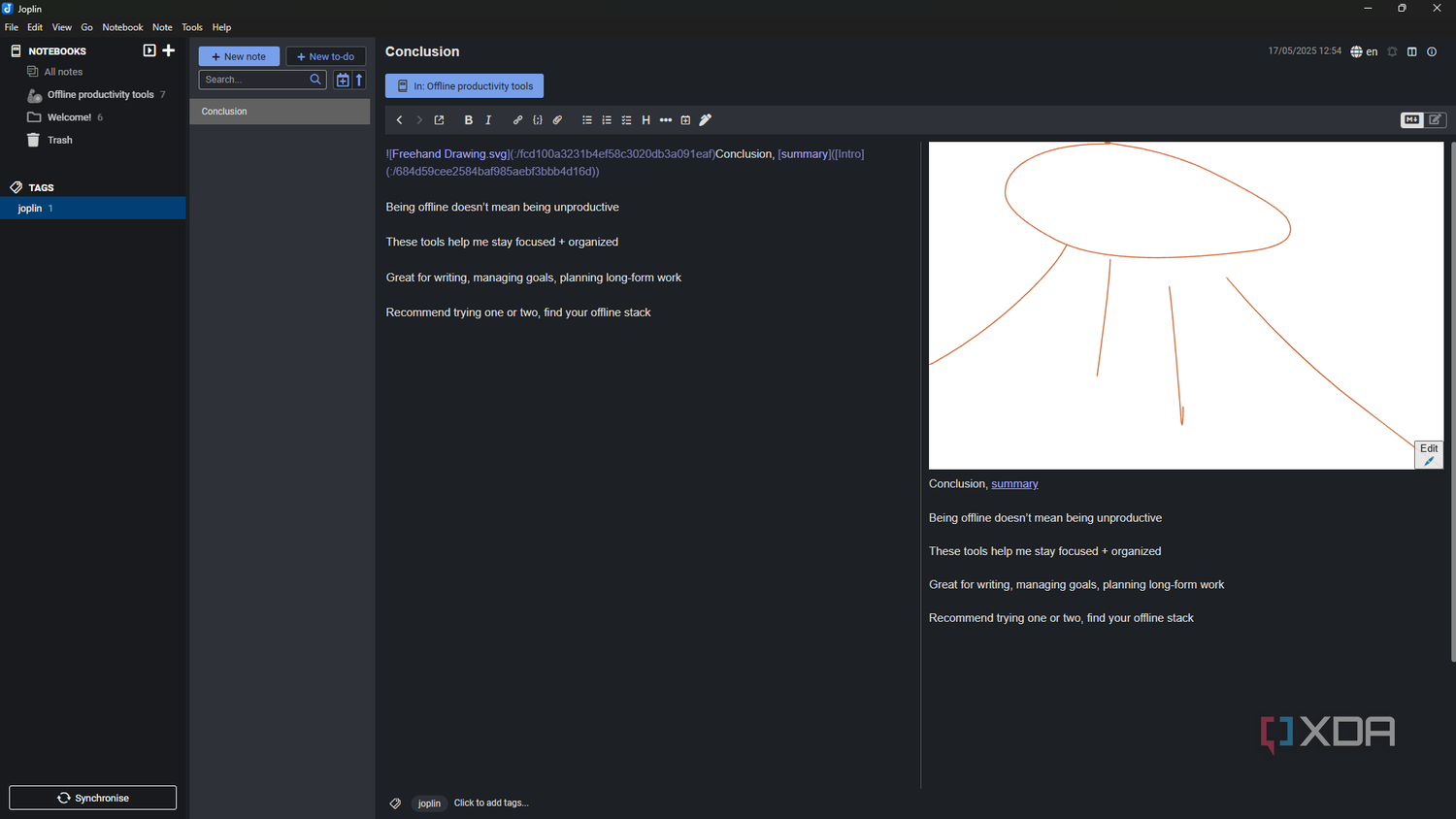Viewport: 1456px width, 819px height.
Task: Set an alarm with the bell icon
Action: [1392, 51]
